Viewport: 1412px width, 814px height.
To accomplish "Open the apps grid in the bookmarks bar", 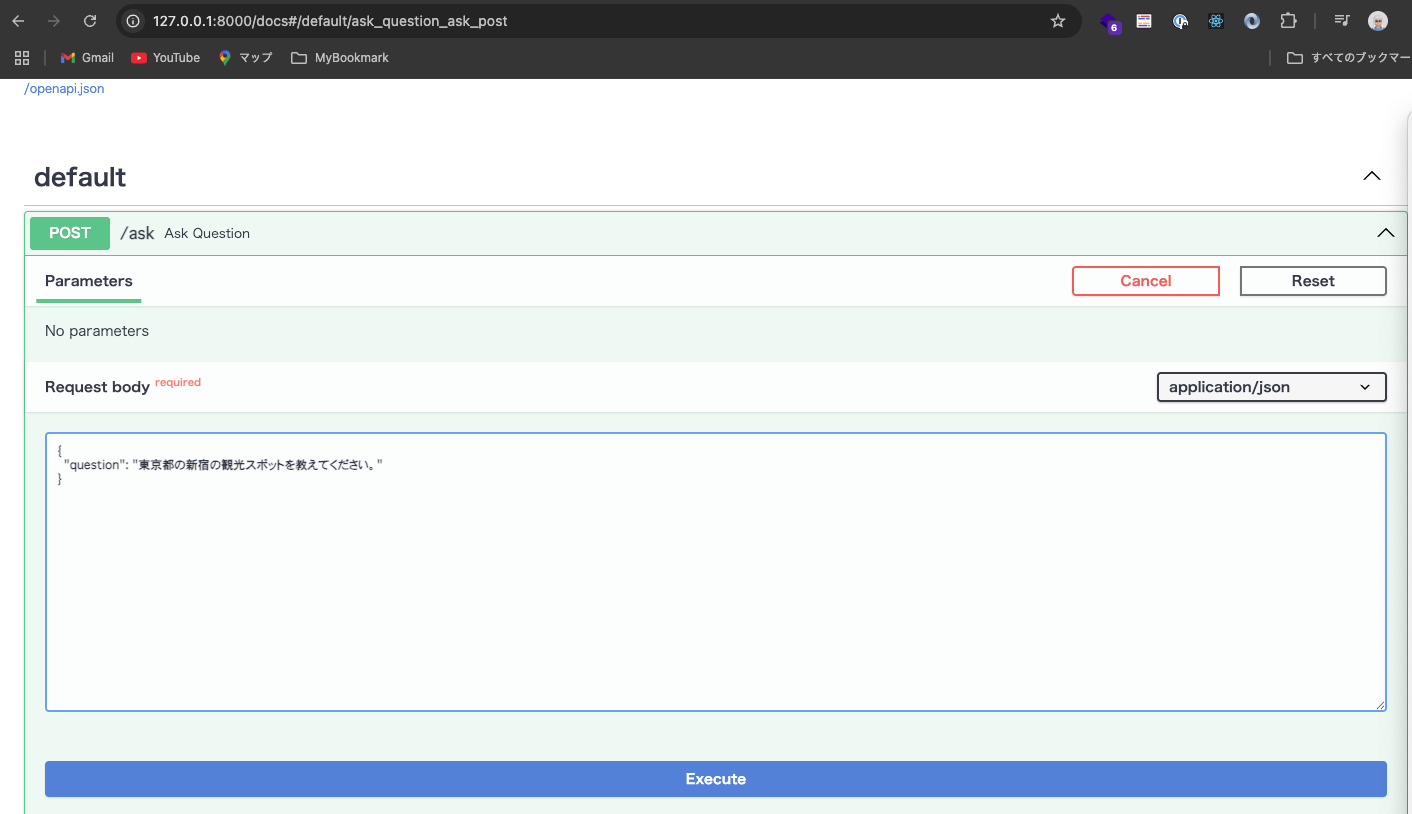I will click(x=22, y=58).
